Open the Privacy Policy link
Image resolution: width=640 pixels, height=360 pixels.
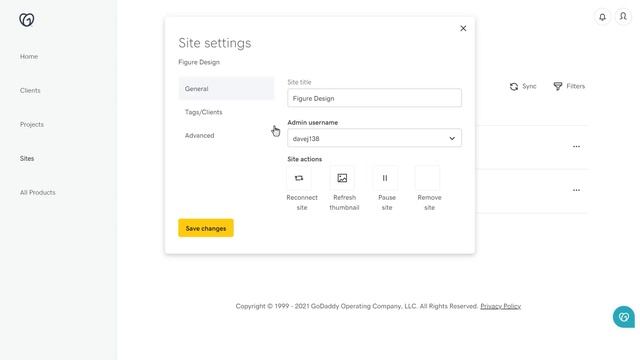coord(500,306)
